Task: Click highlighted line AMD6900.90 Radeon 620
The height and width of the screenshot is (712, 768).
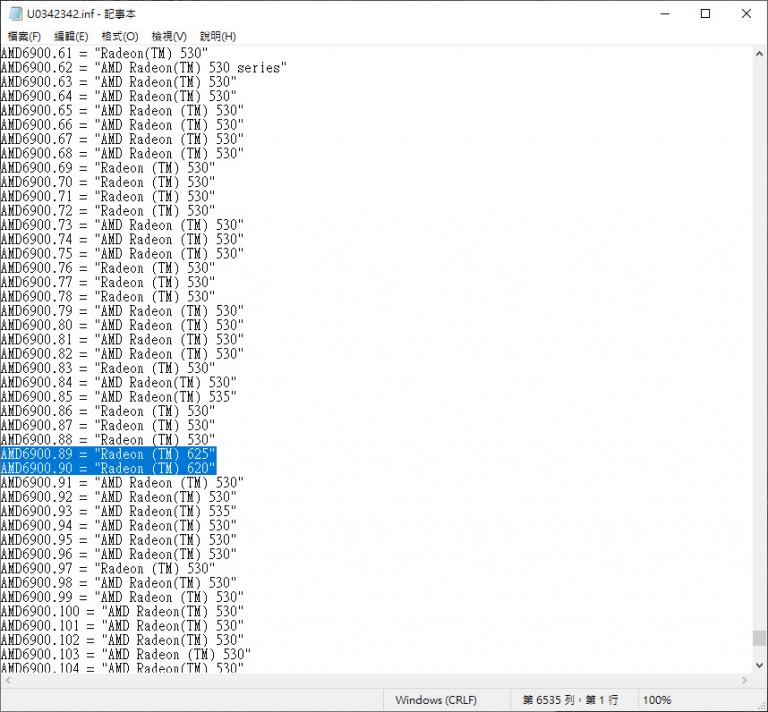Action: [108, 468]
